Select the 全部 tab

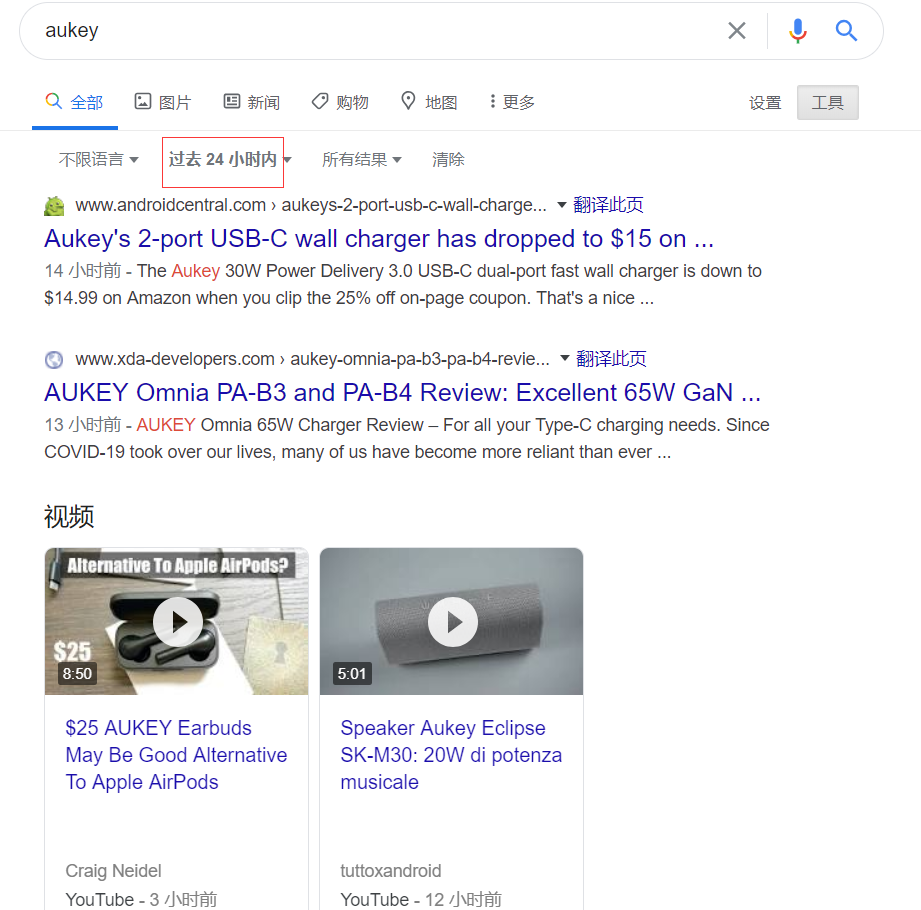point(75,102)
